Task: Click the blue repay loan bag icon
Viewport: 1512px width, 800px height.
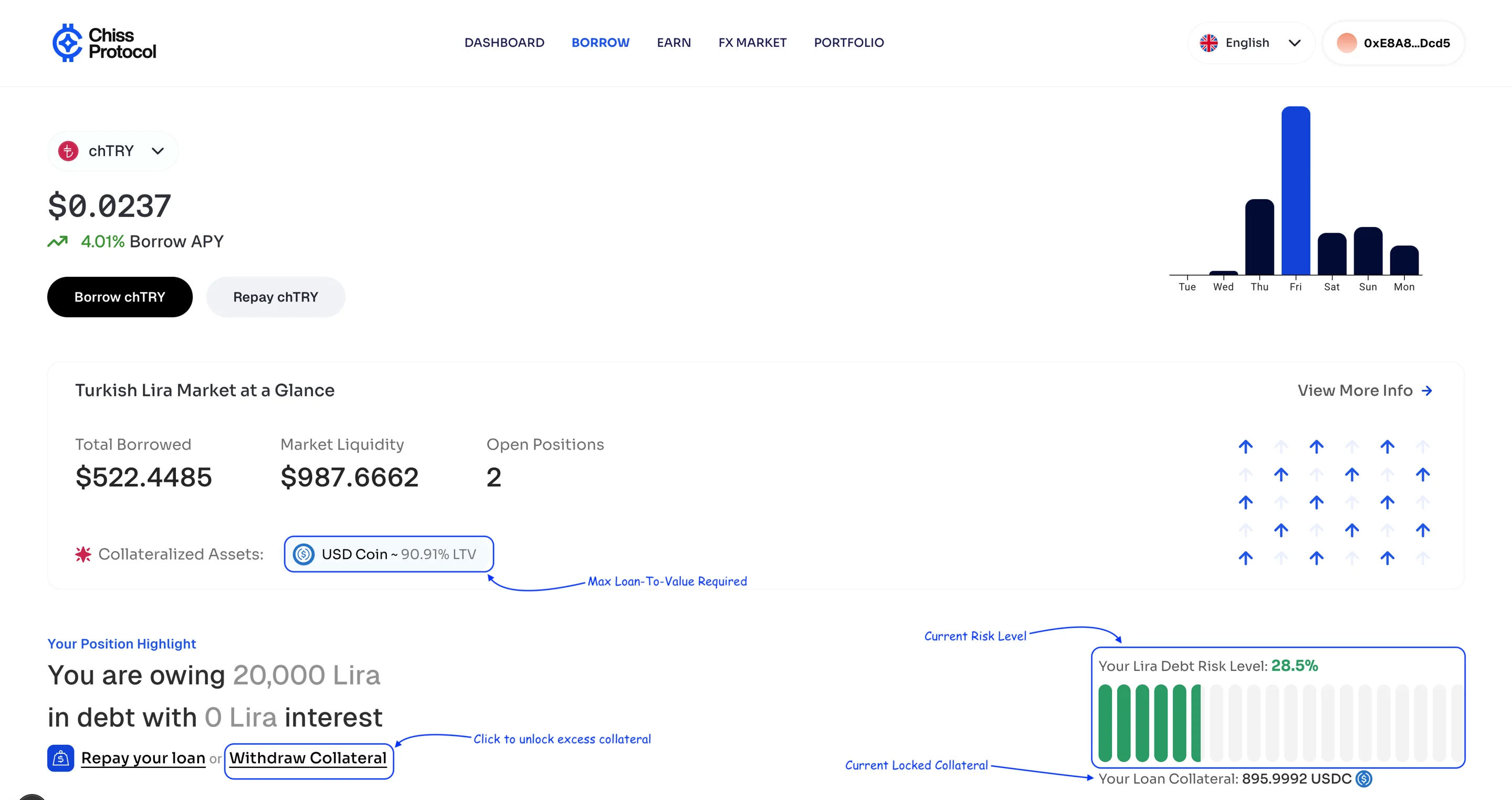Action: click(x=60, y=757)
